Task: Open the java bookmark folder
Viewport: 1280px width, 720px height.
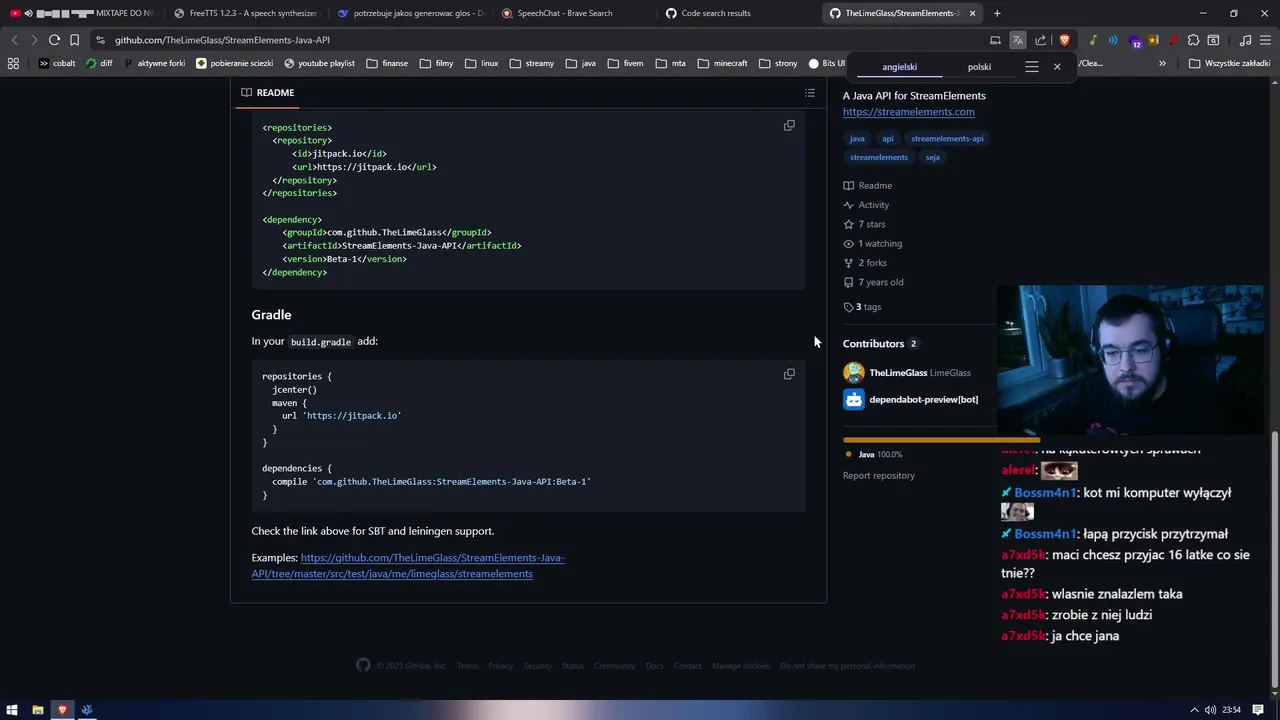Action: [x=580, y=63]
